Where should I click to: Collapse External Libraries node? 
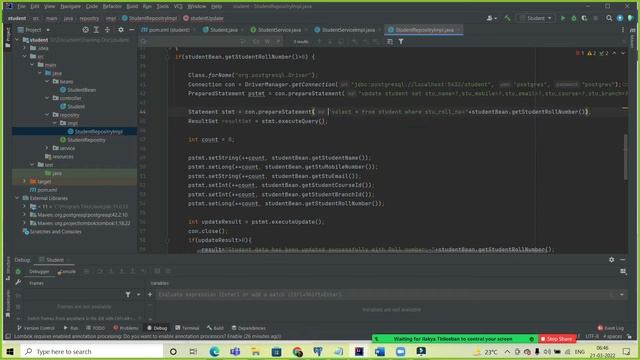tap(18, 198)
